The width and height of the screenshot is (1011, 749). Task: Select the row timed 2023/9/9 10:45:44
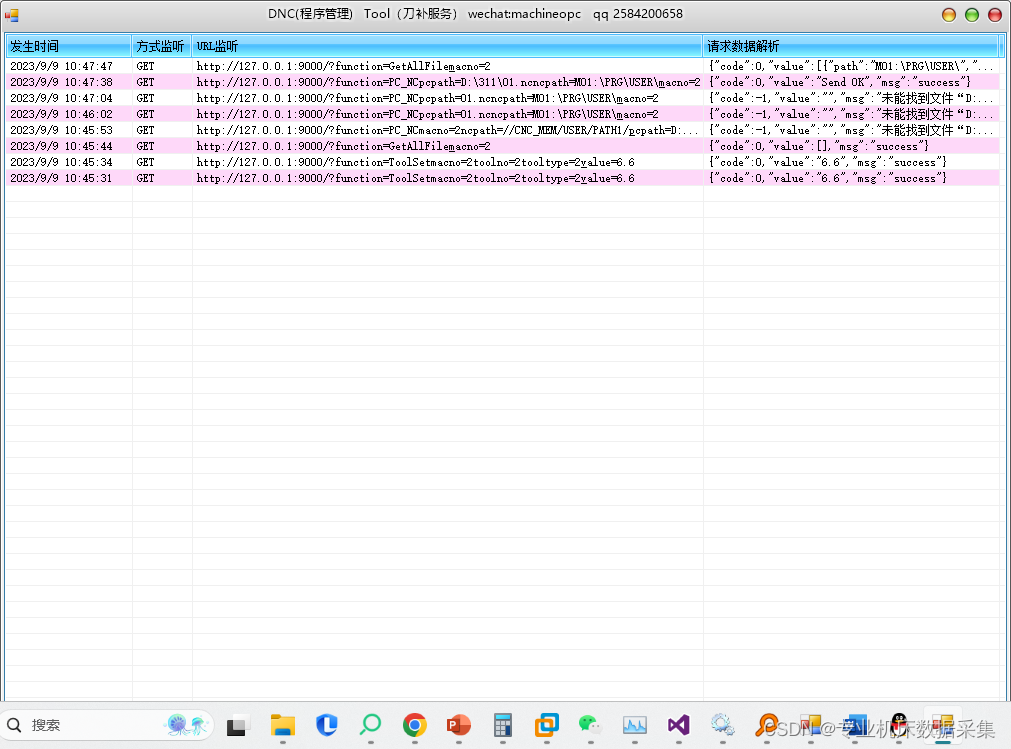click(x=503, y=146)
